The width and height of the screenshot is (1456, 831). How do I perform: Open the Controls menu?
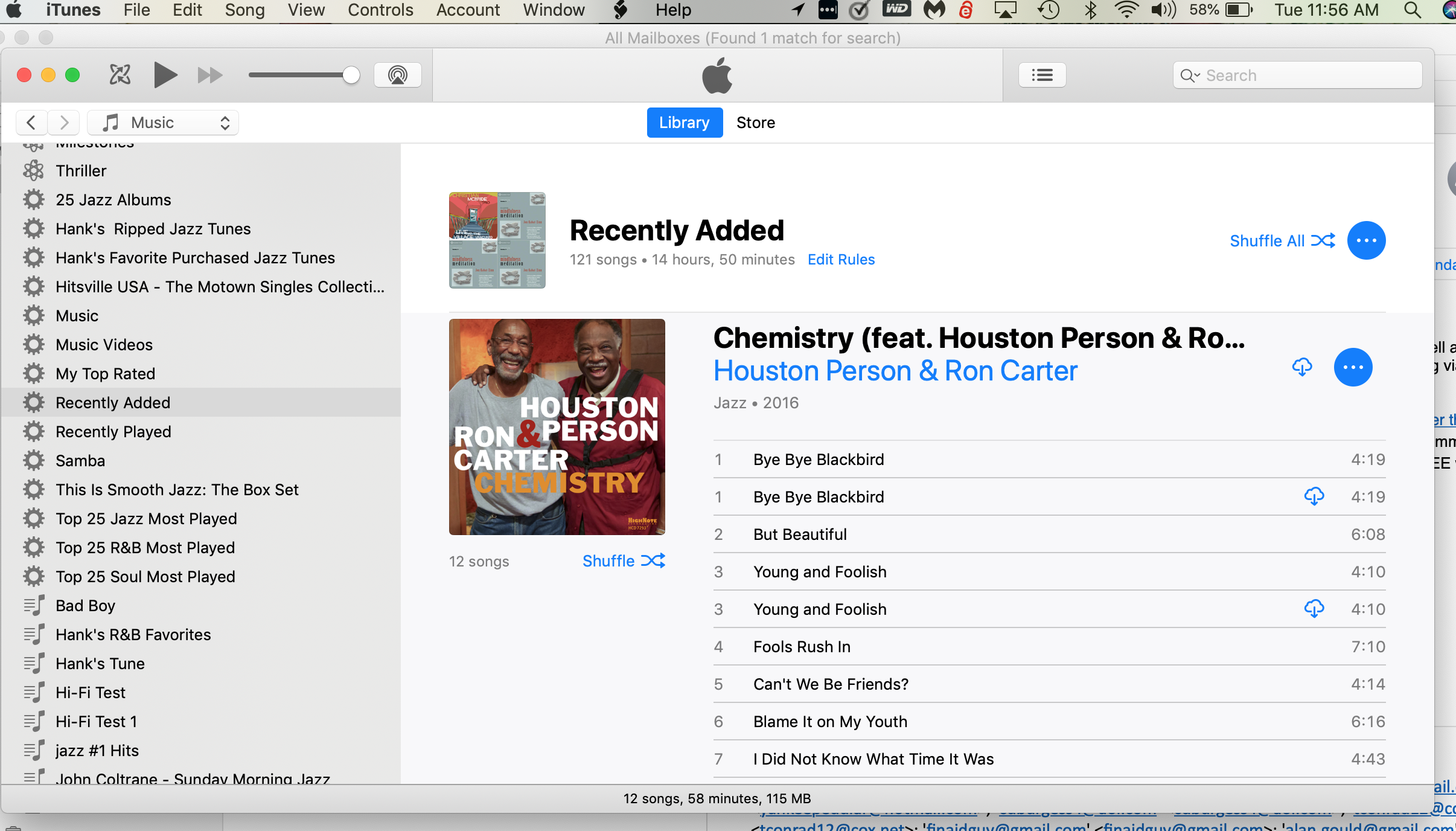[380, 10]
